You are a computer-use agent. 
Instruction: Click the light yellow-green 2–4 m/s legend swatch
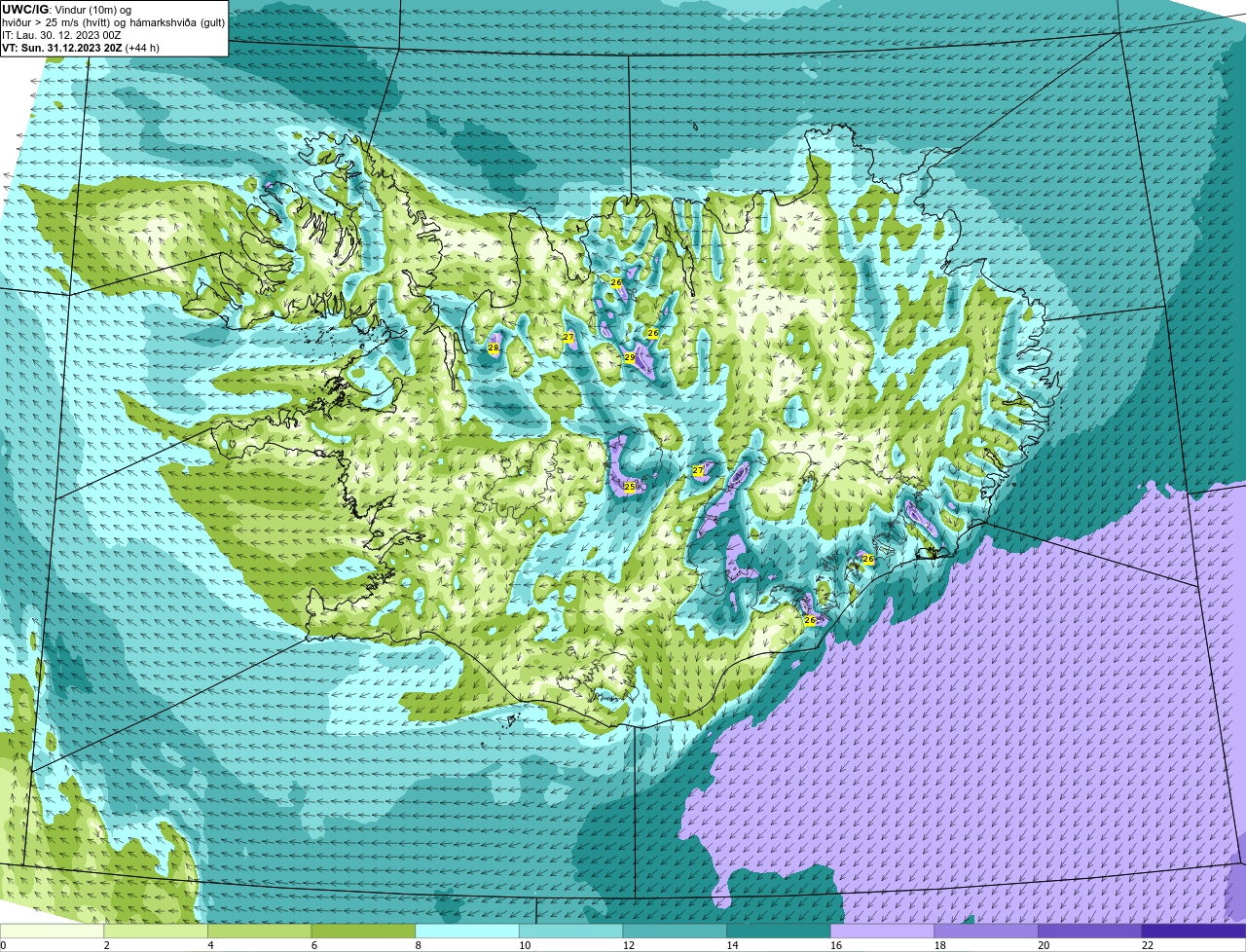156,931
